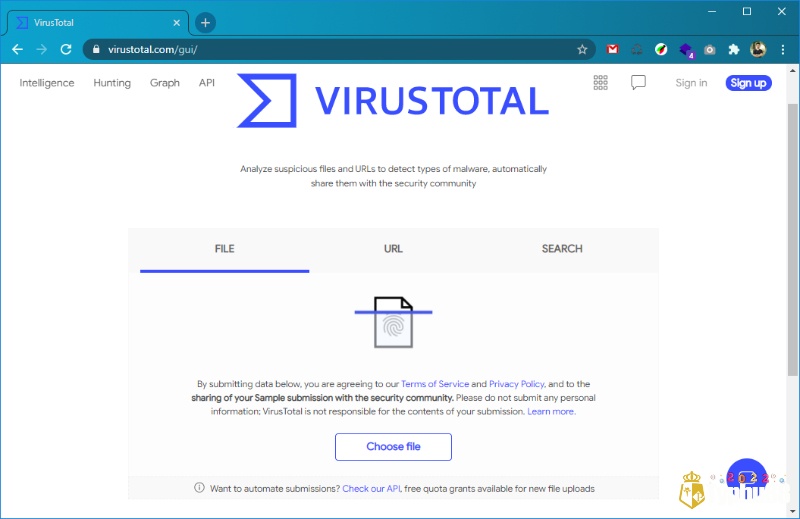Open the Graph menu item
800x519 pixels.
(165, 83)
